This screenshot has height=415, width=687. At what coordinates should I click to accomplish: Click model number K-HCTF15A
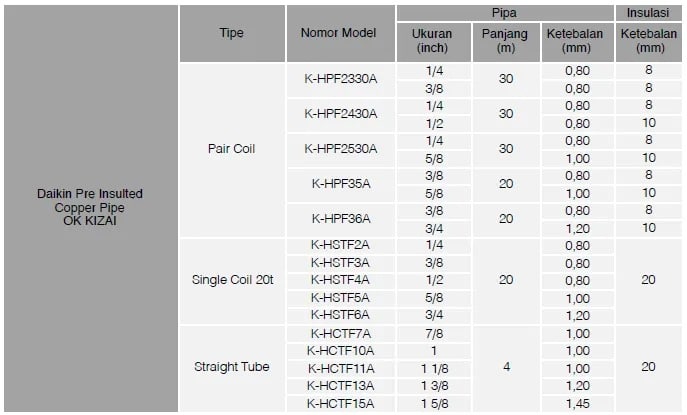(340, 402)
